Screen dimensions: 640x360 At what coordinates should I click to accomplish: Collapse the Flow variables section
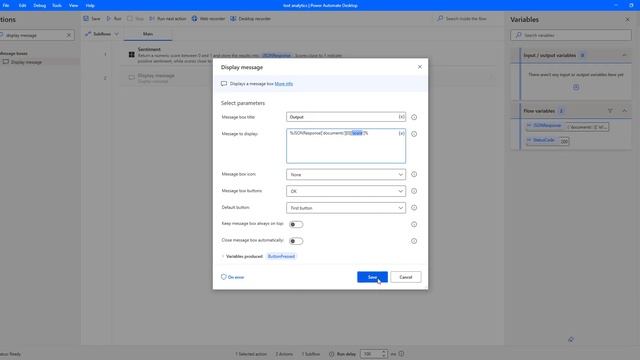tap(624, 111)
